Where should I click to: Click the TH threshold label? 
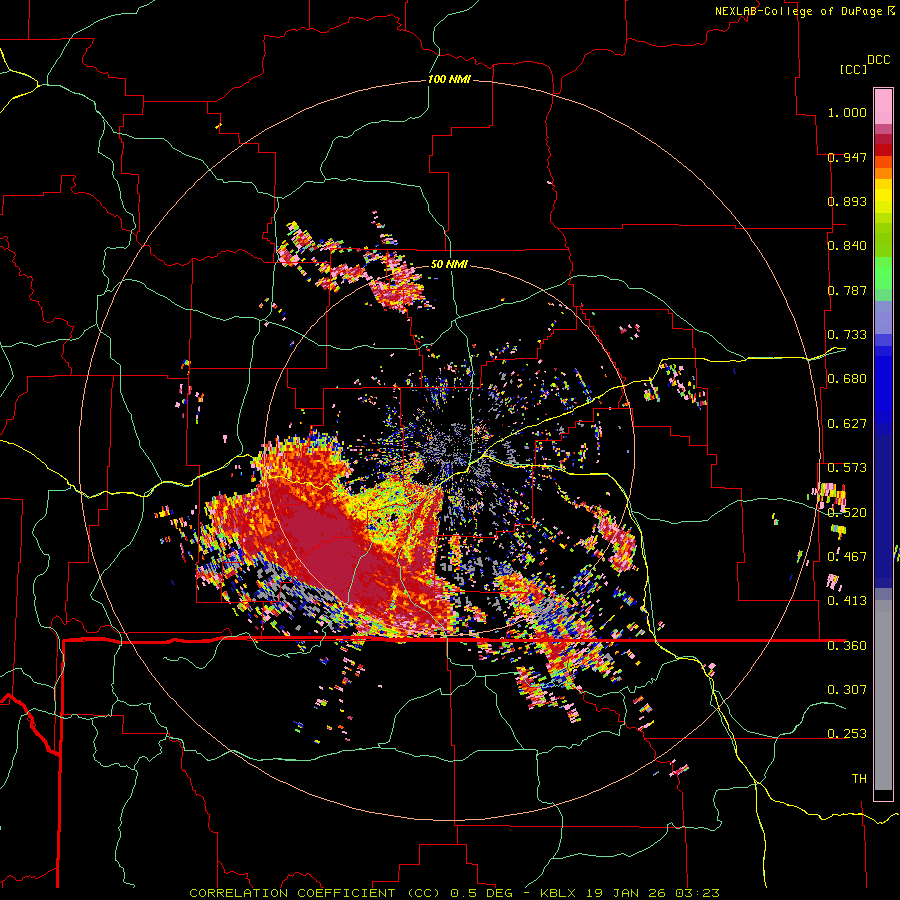pos(859,778)
